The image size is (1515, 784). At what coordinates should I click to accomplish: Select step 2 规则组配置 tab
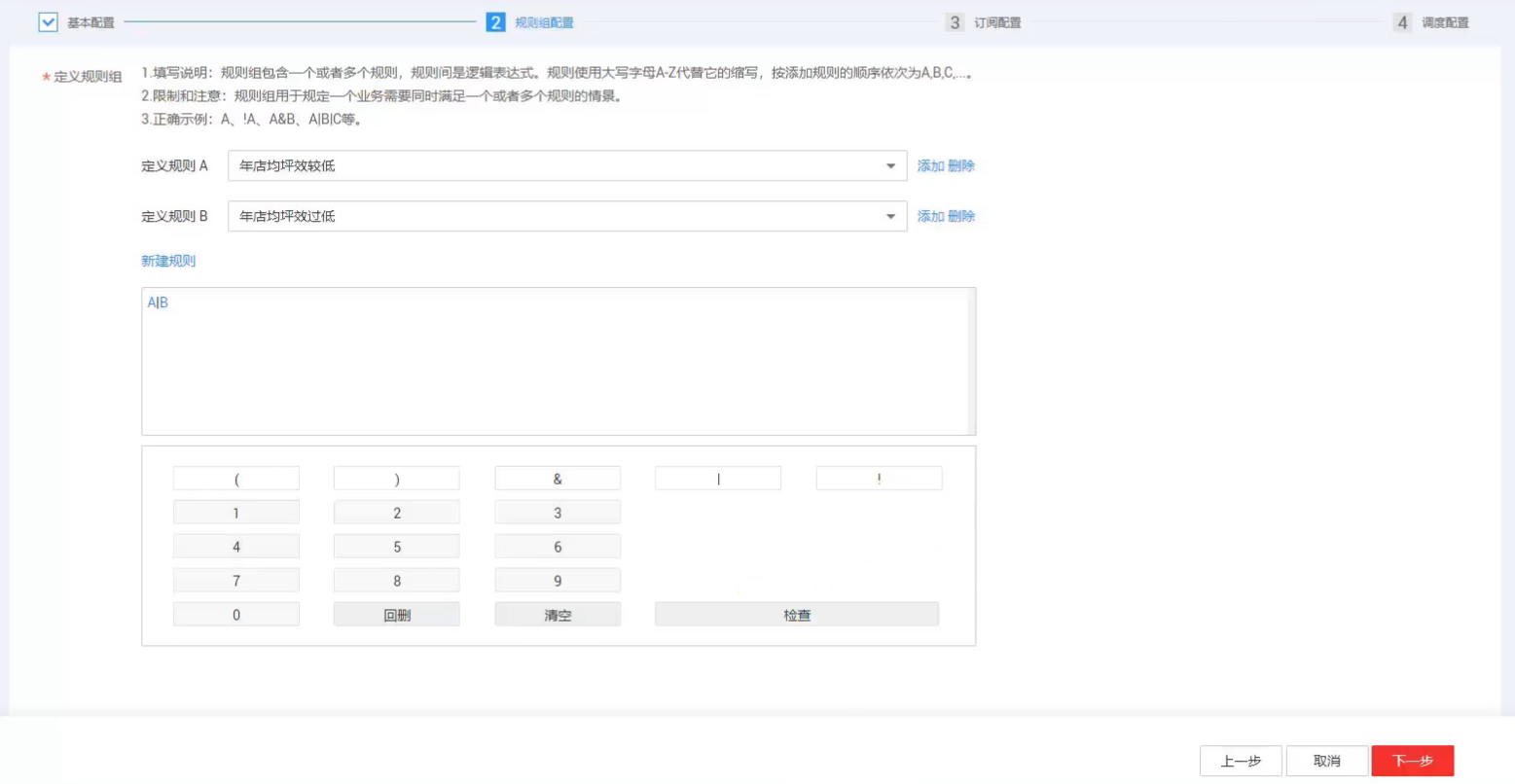coord(530,22)
